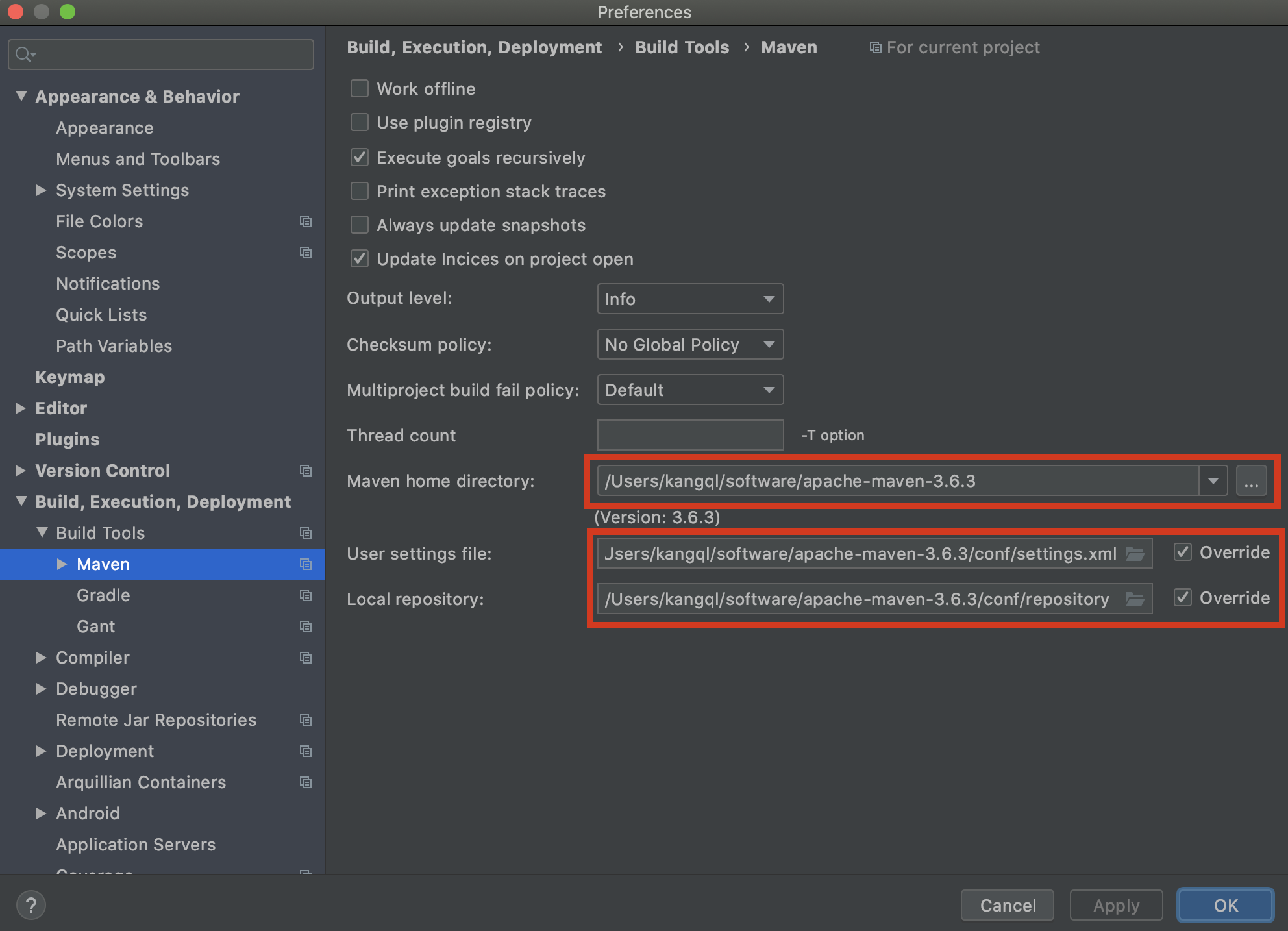
Task: Enable the Work offline checkbox
Action: tap(359, 88)
